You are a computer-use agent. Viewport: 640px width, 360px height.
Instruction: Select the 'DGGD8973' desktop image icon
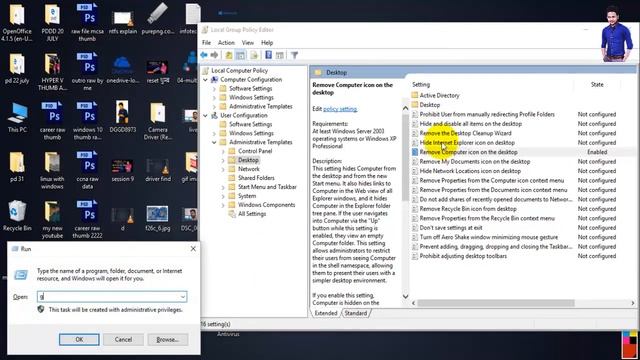point(122,116)
